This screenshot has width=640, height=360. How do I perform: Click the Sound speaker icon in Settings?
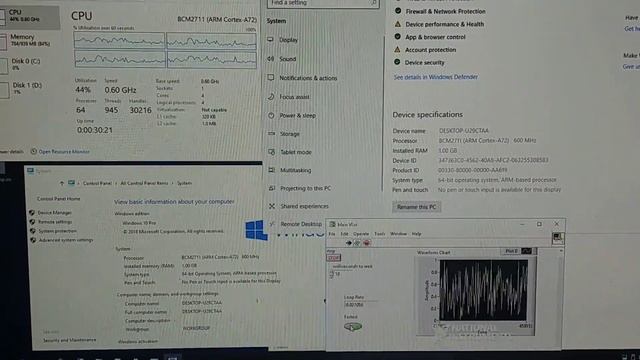point(270,59)
